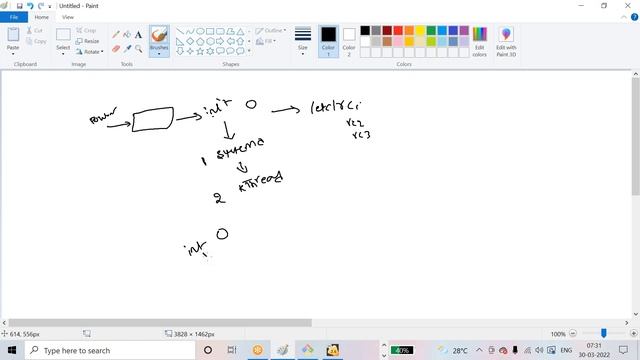
Task: Click the Redo icon in title bar
Action: pyautogui.click(x=41, y=6)
